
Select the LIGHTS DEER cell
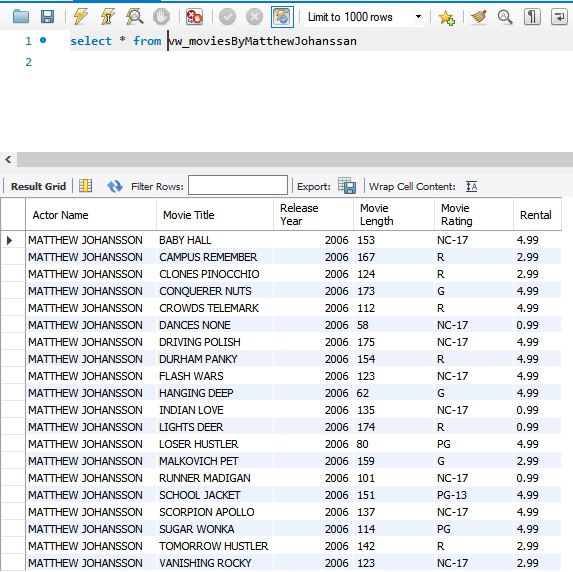[215, 427]
